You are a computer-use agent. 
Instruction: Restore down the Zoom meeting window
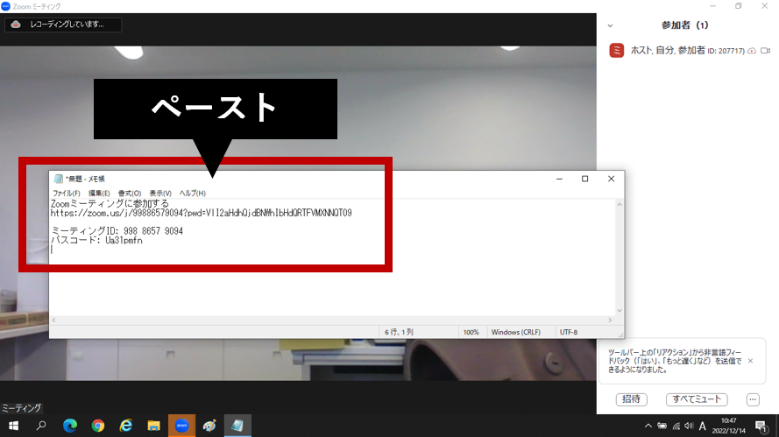coord(738,6)
